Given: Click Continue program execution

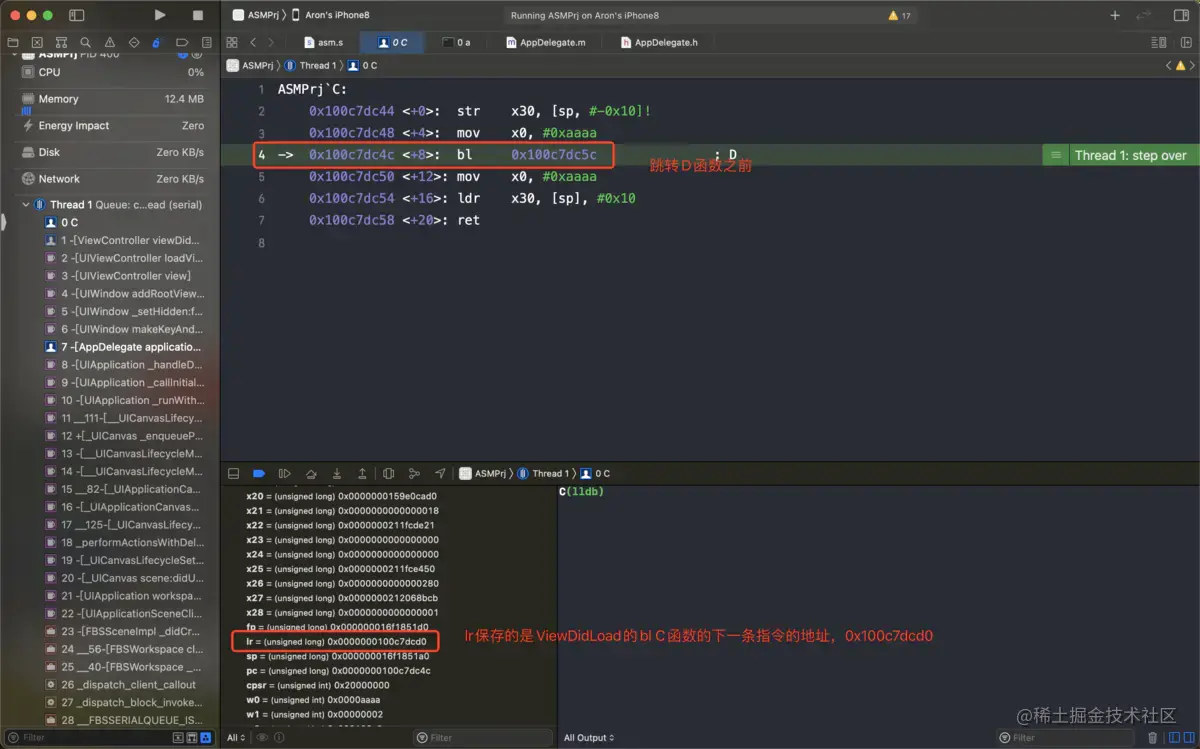Looking at the screenshot, I should pos(285,473).
